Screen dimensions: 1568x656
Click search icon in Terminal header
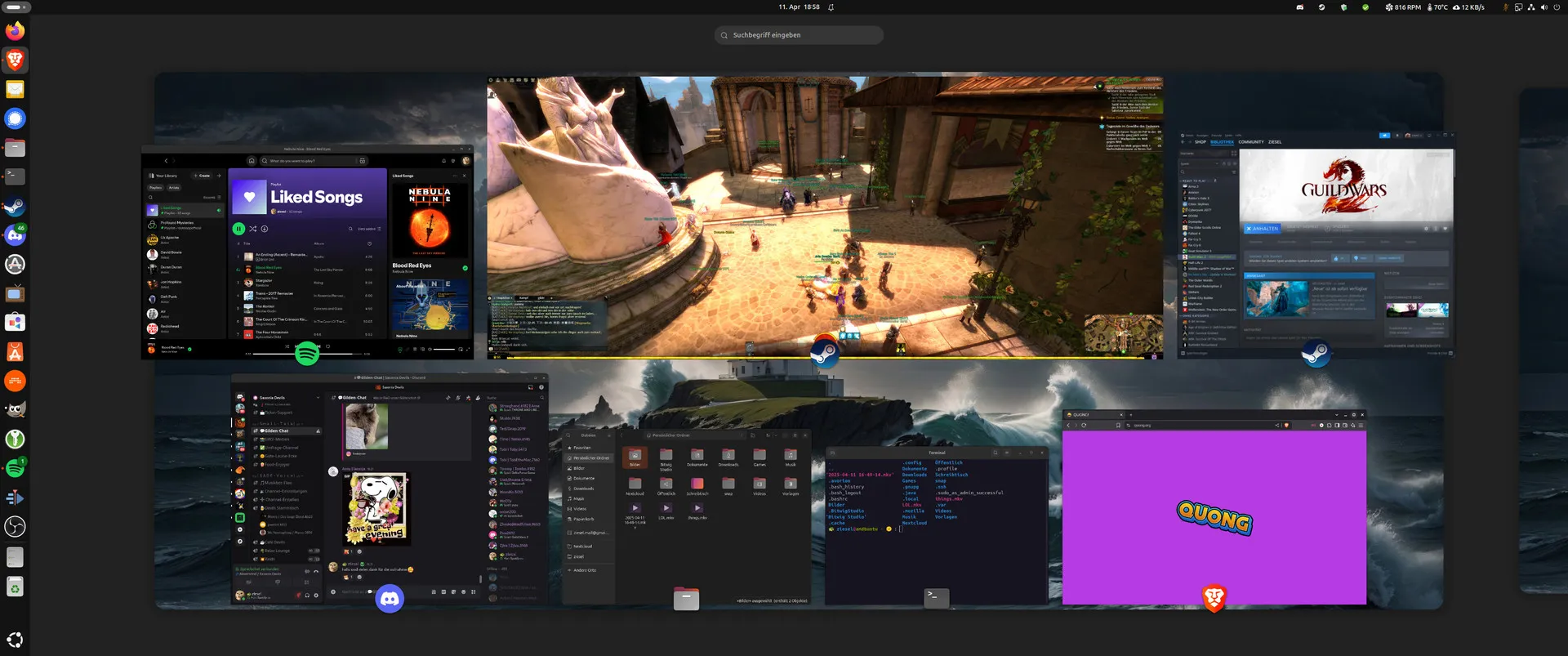[x=996, y=453]
